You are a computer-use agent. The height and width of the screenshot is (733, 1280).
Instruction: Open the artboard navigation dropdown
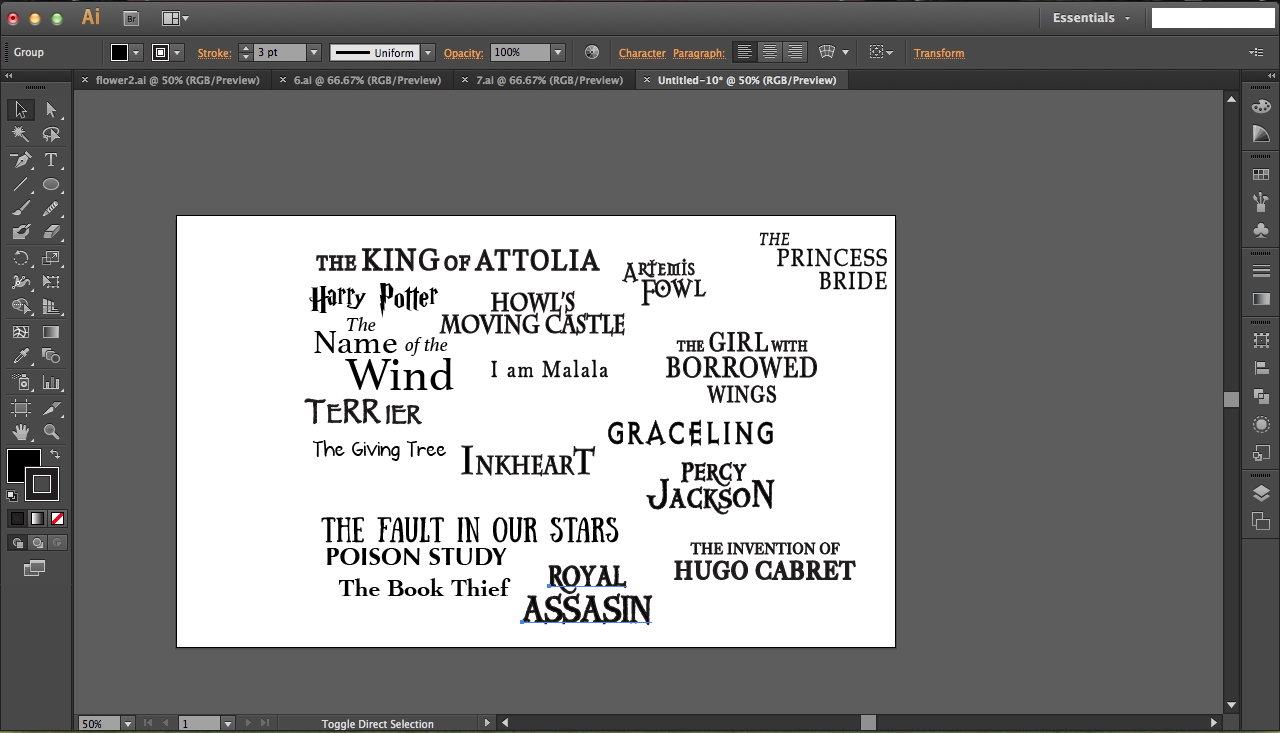pyautogui.click(x=227, y=723)
